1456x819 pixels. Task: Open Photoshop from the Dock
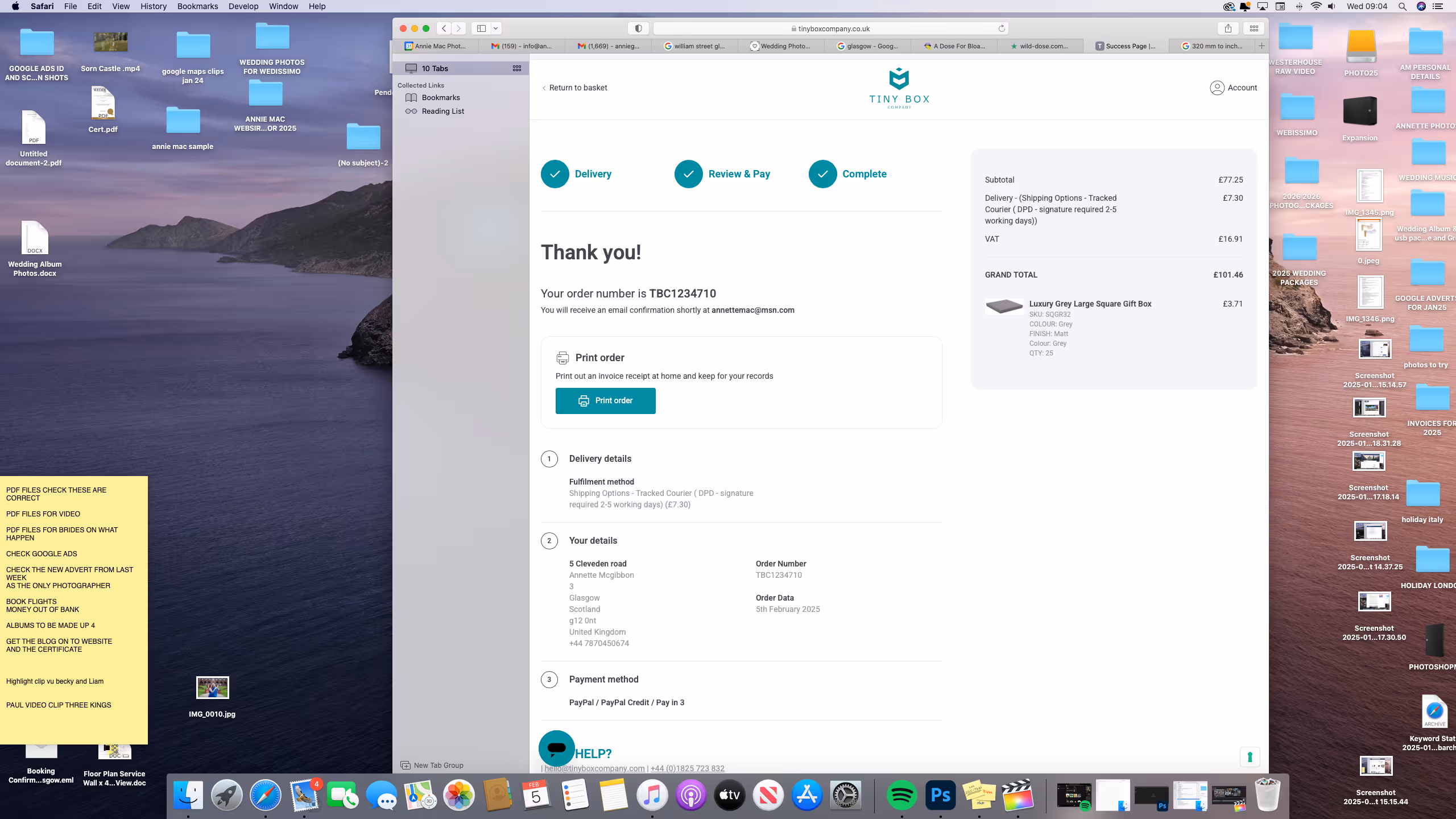[x=940, y=795]
